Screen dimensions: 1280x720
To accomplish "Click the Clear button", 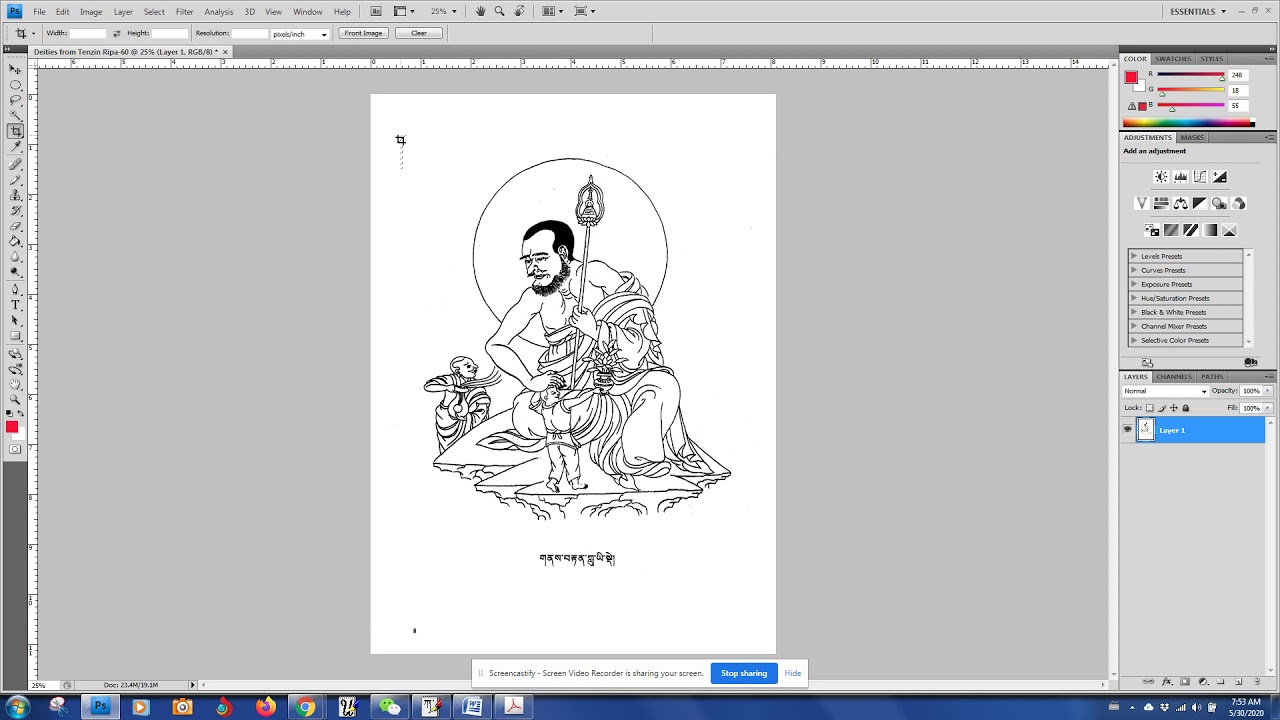I will point(419,33).
